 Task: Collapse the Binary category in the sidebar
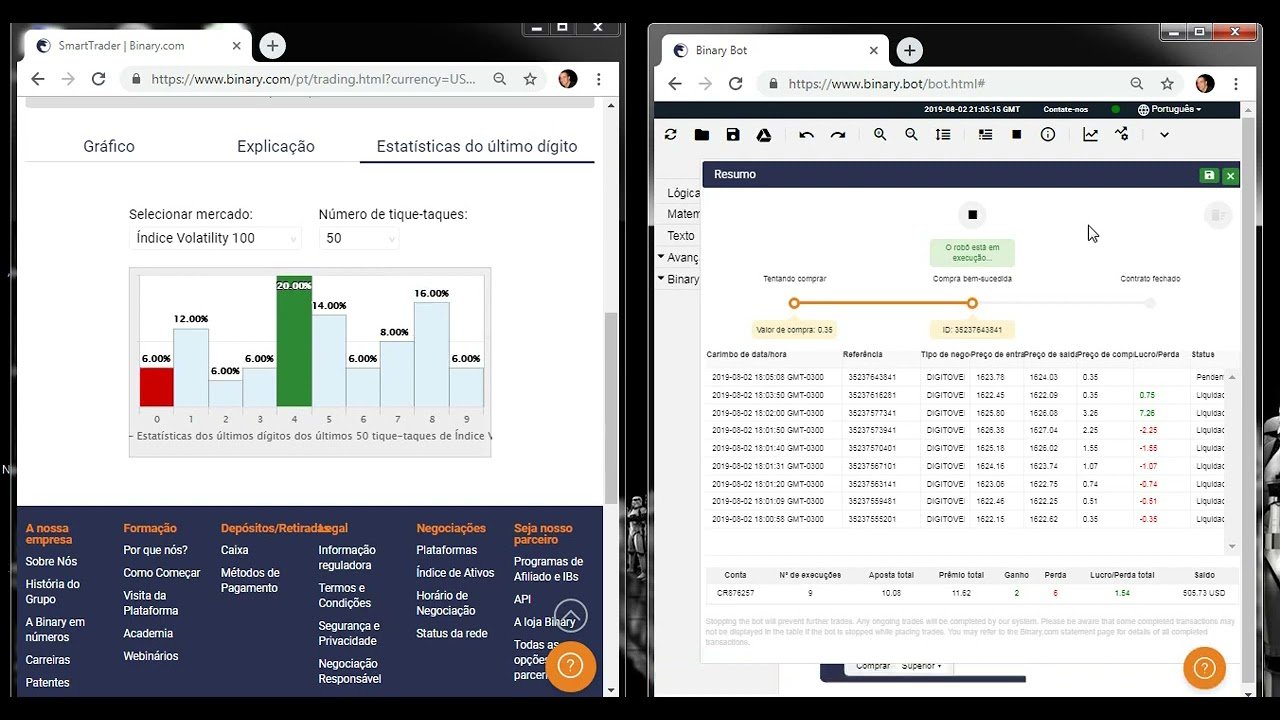pyautogui.click(x=680, y=279)
